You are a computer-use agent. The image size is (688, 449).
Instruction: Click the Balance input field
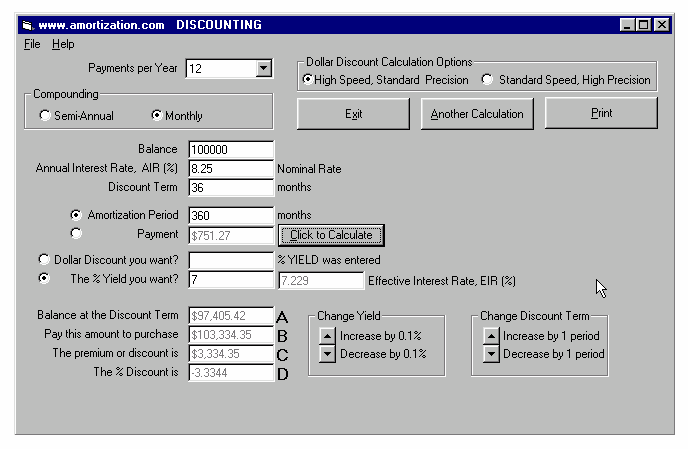pos(230,150)
